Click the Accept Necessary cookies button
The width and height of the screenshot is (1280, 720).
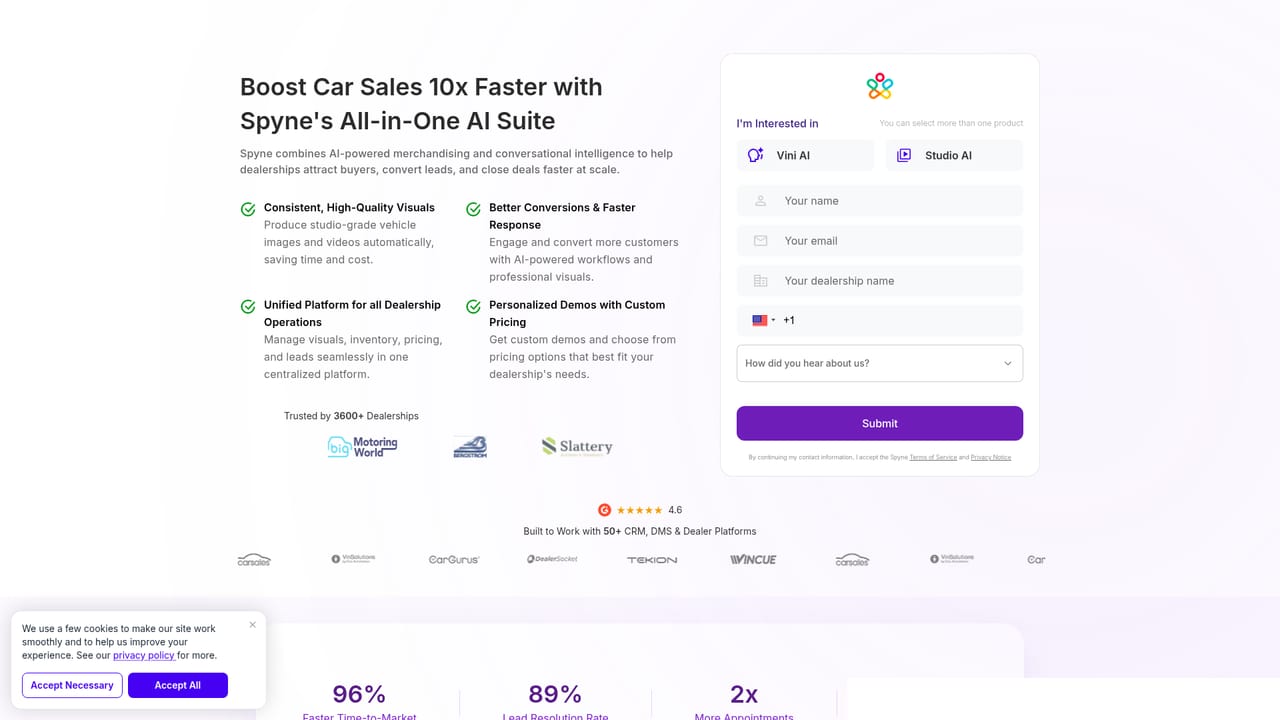[72, 685]
